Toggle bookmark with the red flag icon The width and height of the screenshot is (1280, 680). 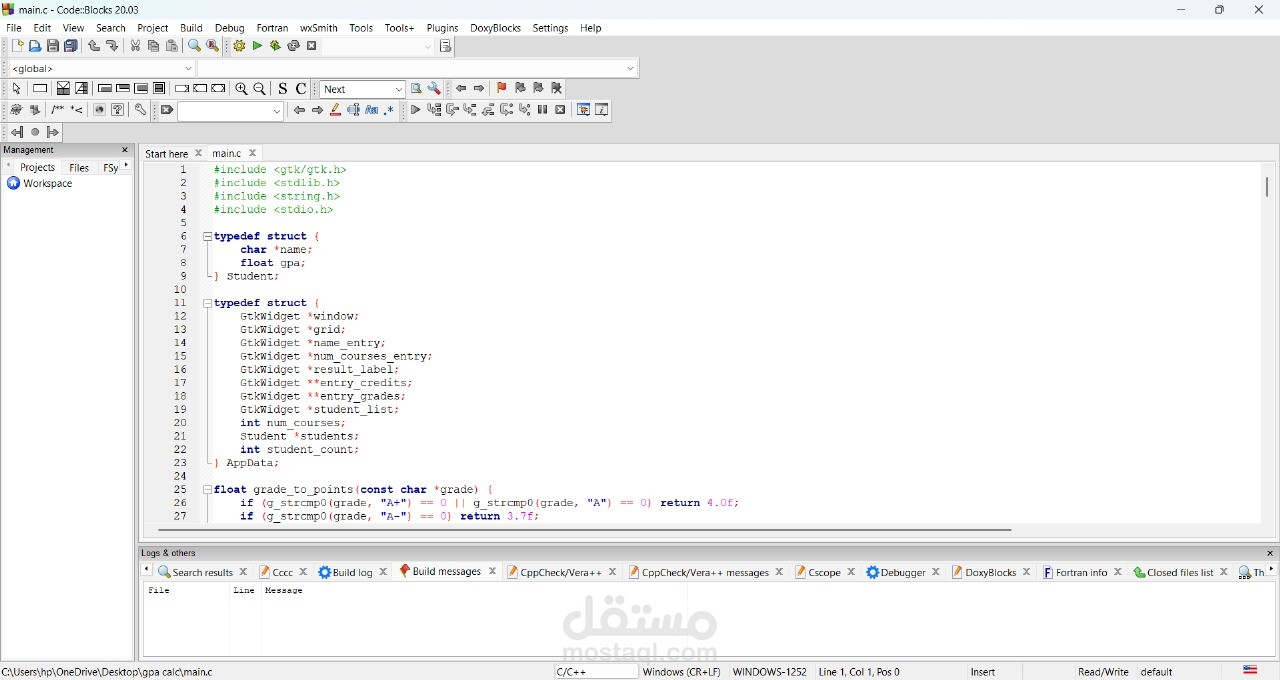[x=502, y=89]
